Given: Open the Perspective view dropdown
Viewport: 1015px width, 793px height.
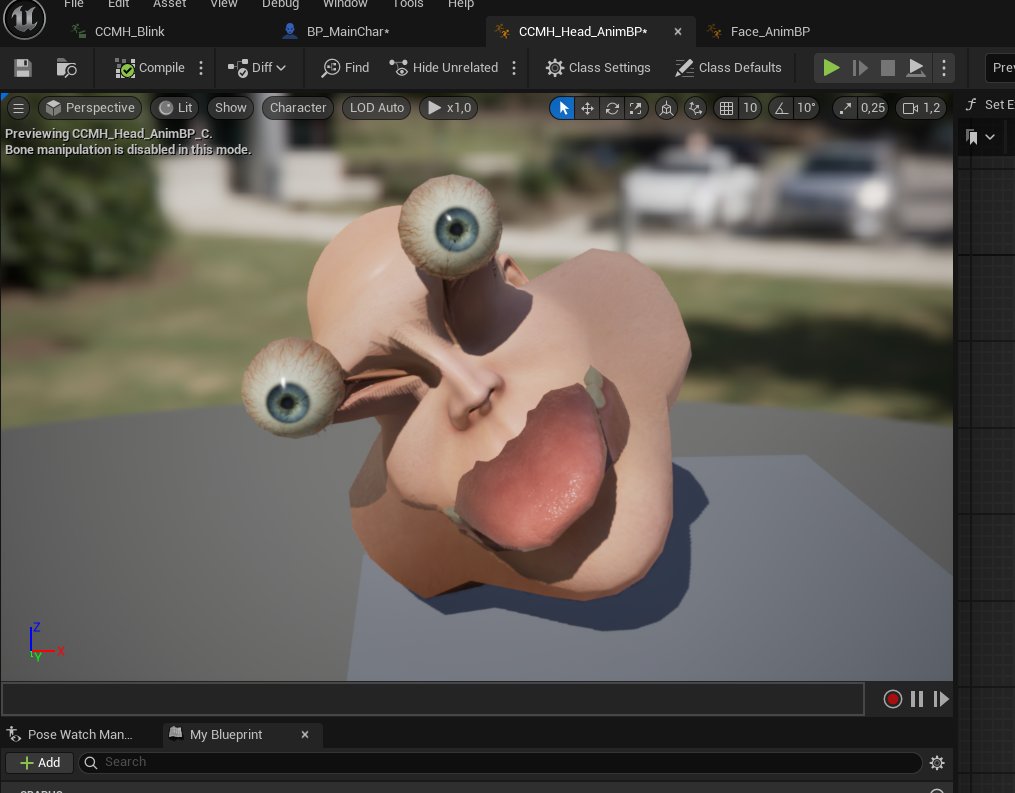Looking at the screenshot, I should [x=90, y=107].
